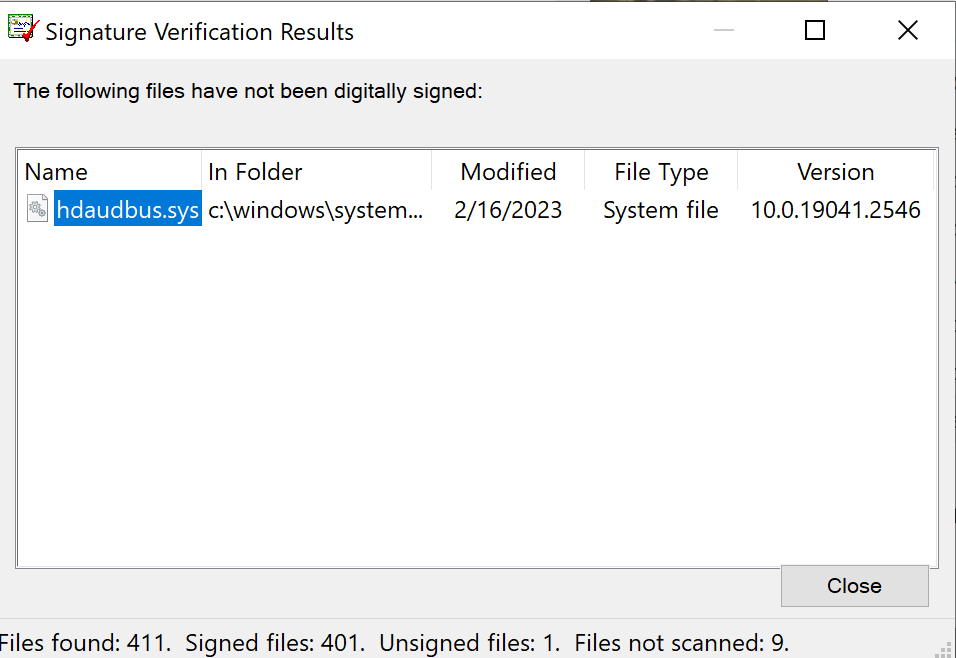The image size is (956, 658).
Task: Sort the list by the Name column
Action: pyautogui.click(x=110, y=172)
